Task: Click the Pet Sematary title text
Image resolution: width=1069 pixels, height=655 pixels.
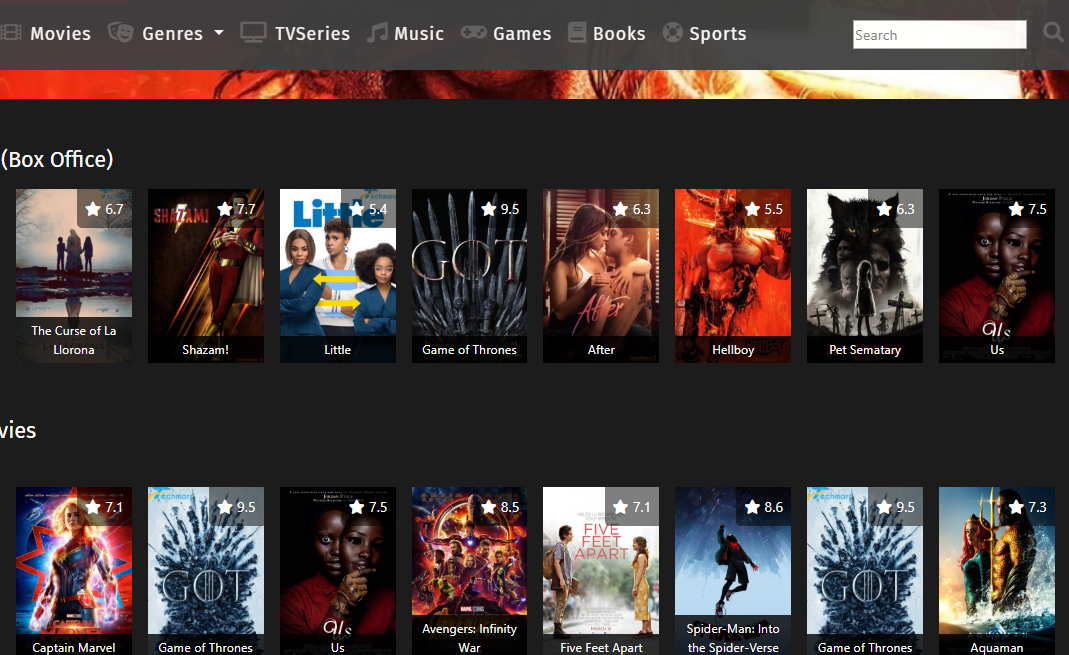Action: (x=864, y=350)
